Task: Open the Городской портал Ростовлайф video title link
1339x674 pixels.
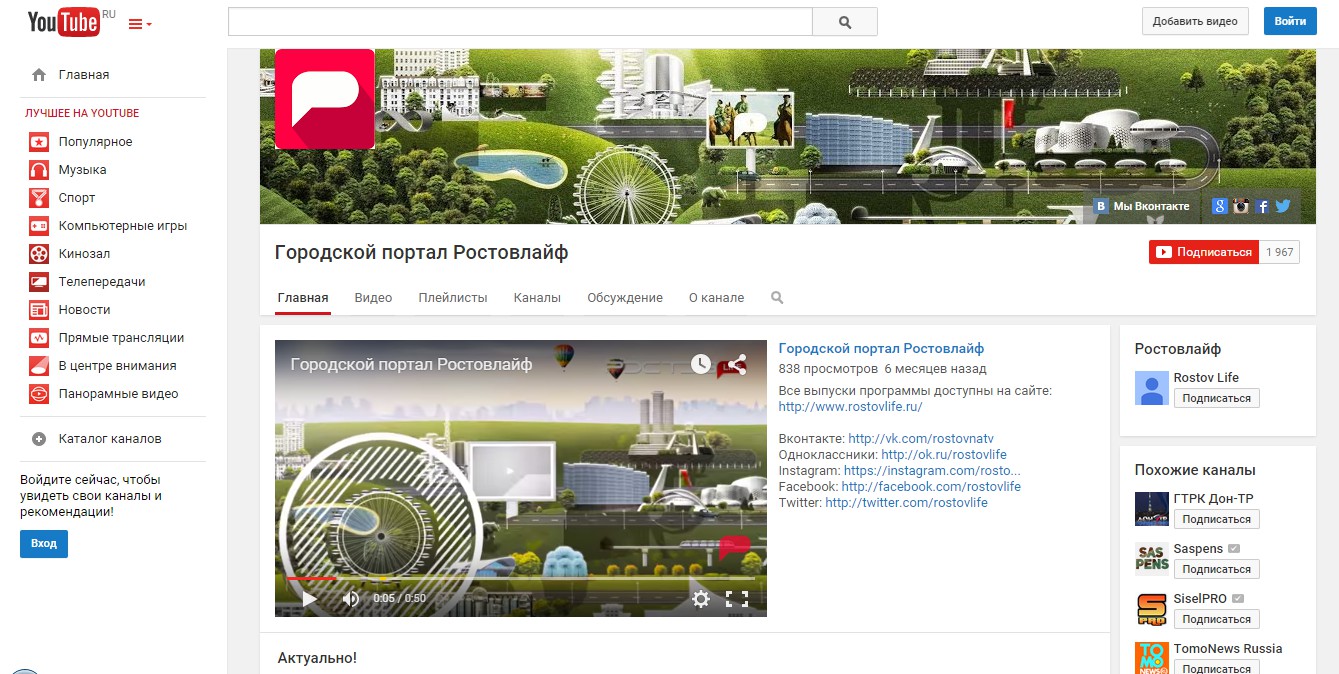Action: (x=881, y=349)
